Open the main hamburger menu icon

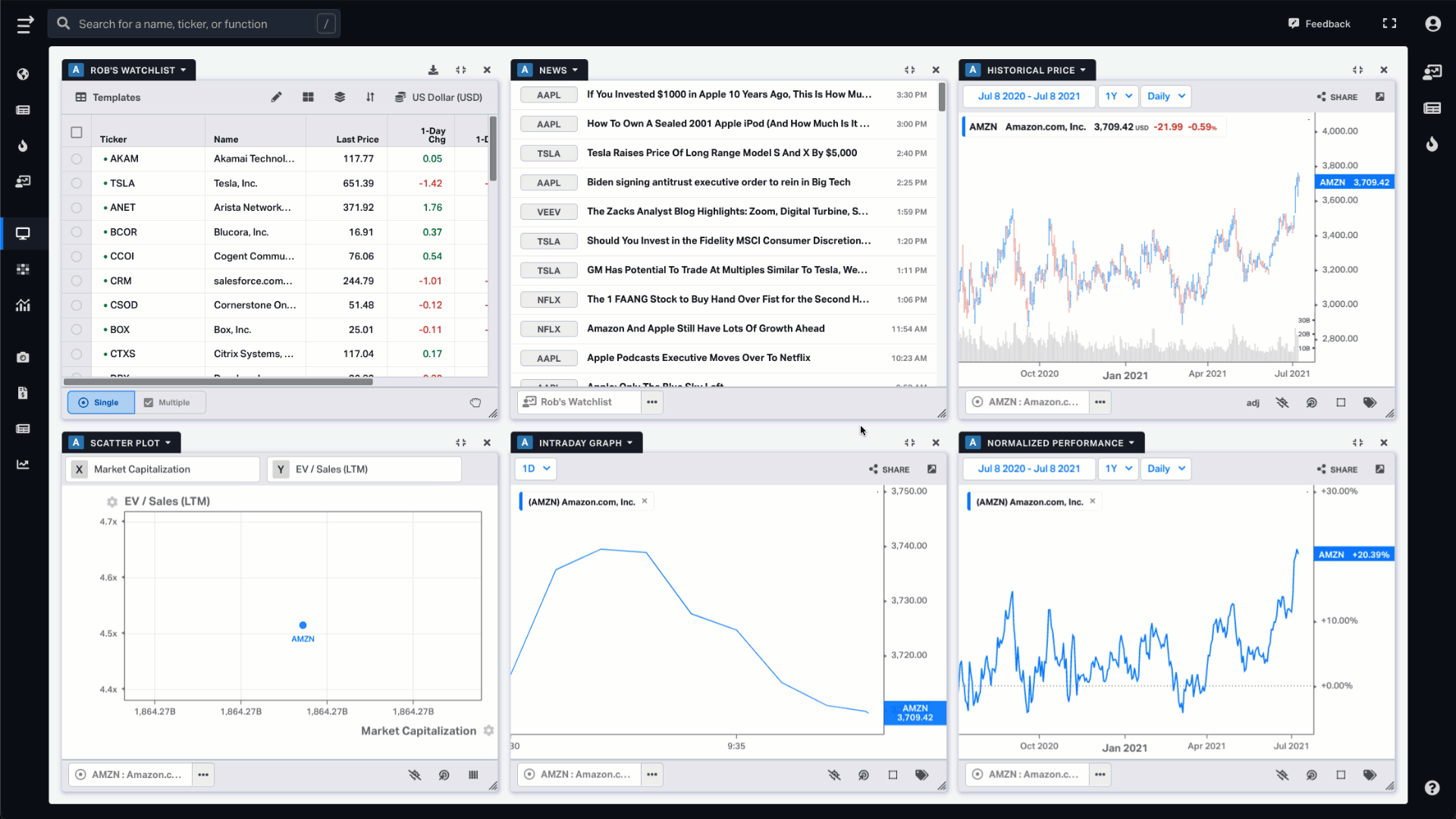(x=25, y=24)
